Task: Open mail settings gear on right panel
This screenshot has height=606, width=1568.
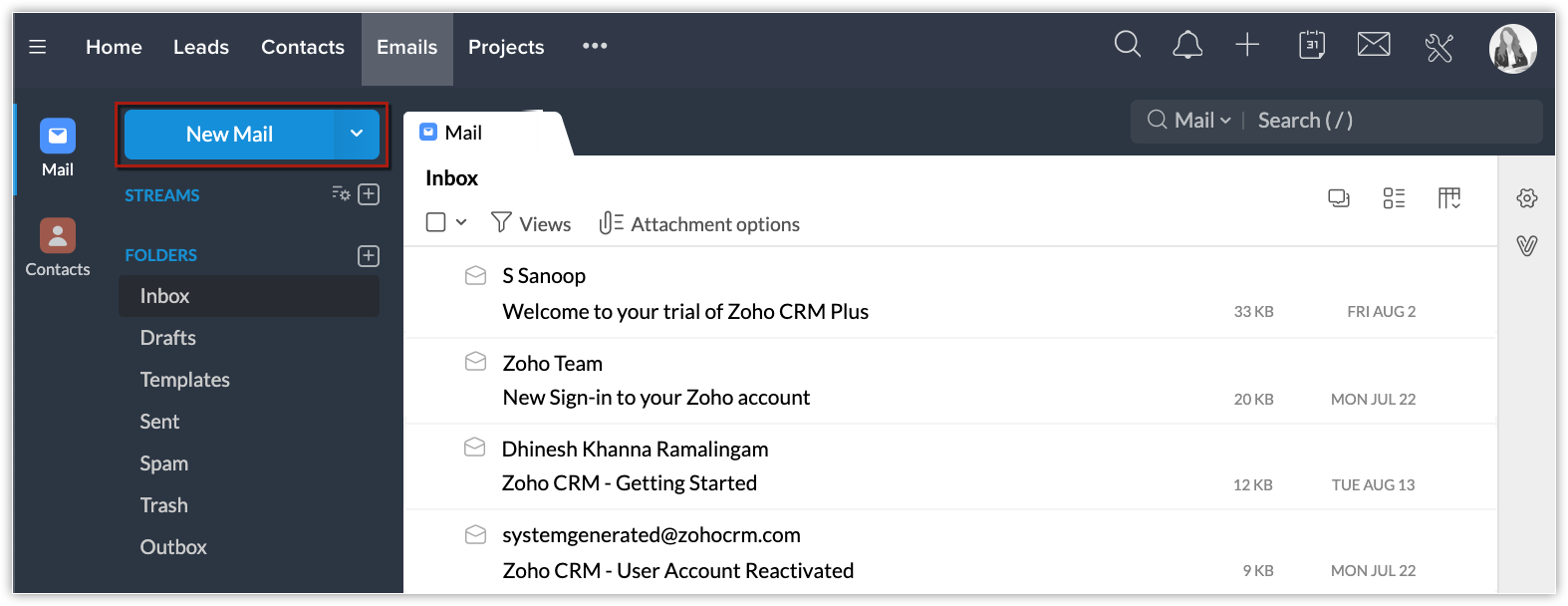Action: click(1526, 198)
